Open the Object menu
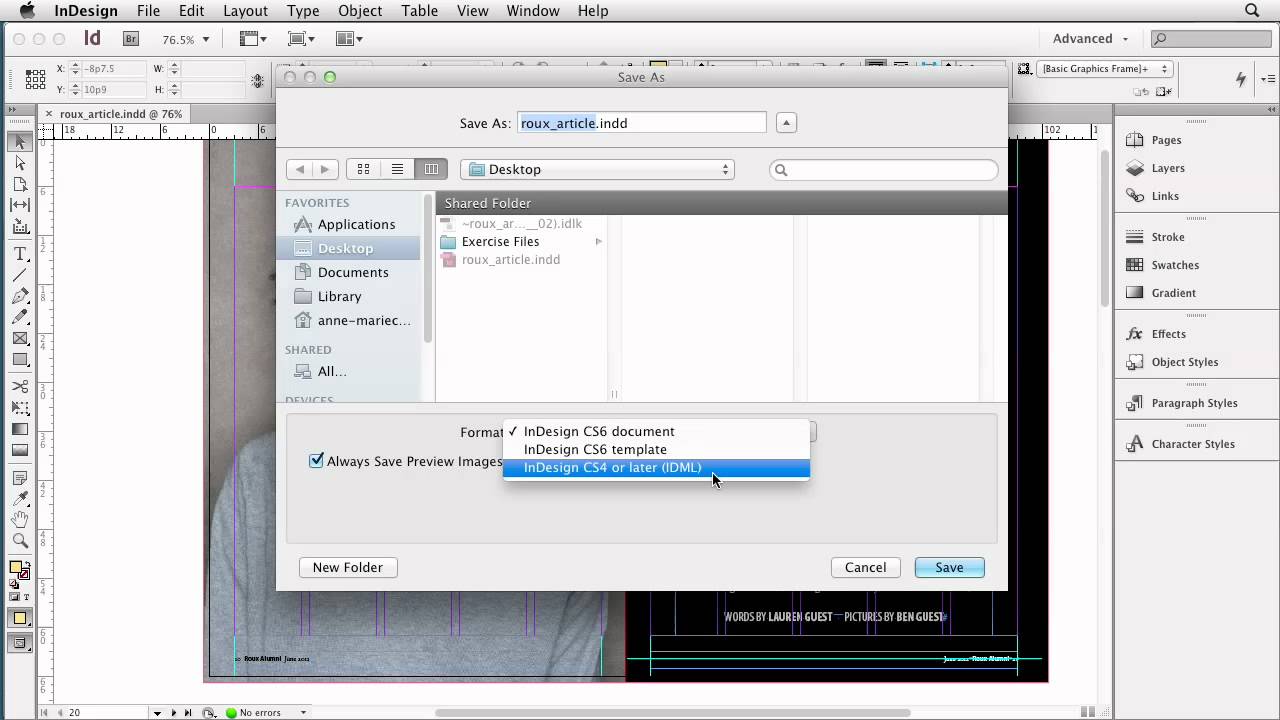This screenshot has width=1280, height=720. click(x=360, y=11)
